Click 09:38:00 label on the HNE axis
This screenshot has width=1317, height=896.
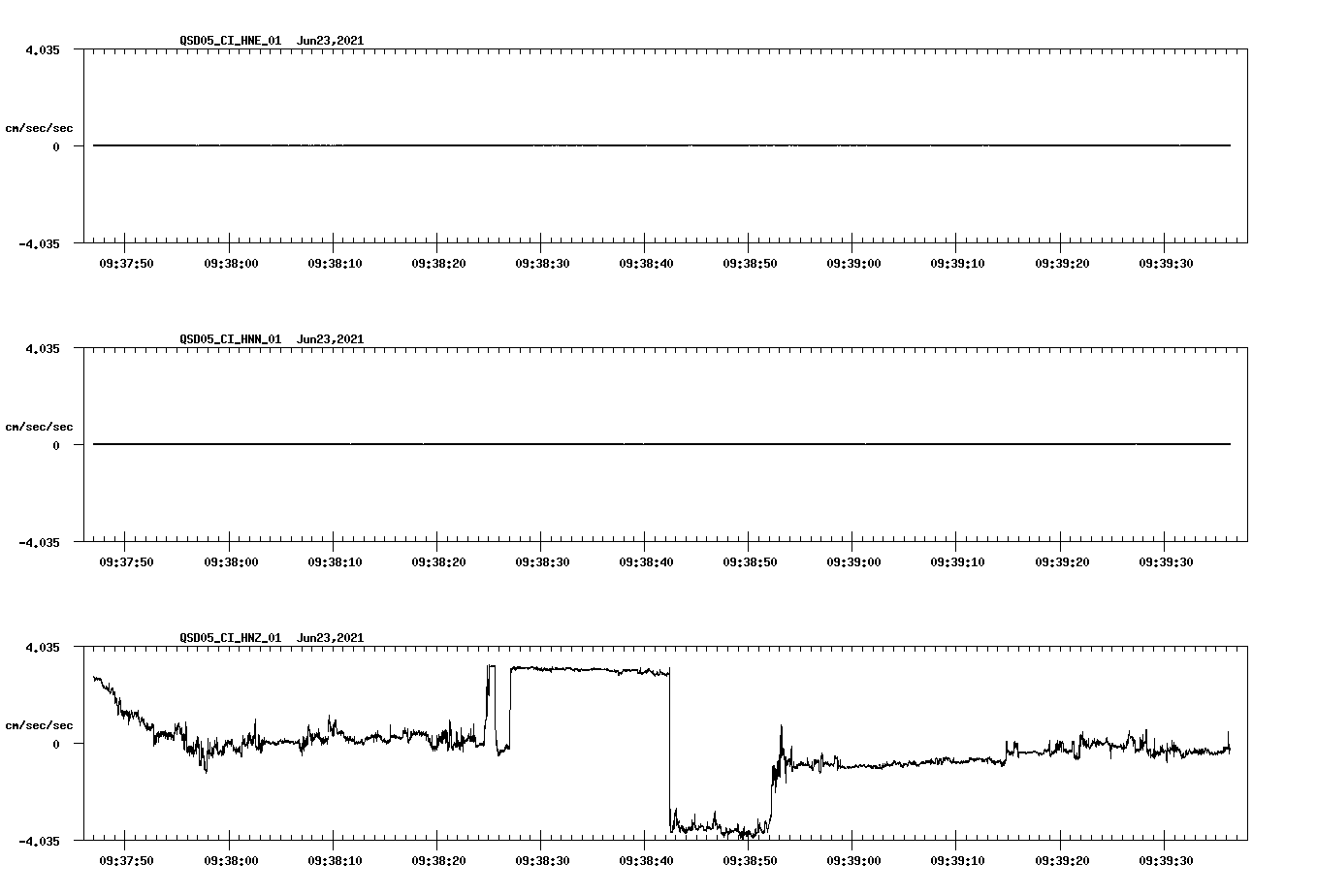pos(230,263)
